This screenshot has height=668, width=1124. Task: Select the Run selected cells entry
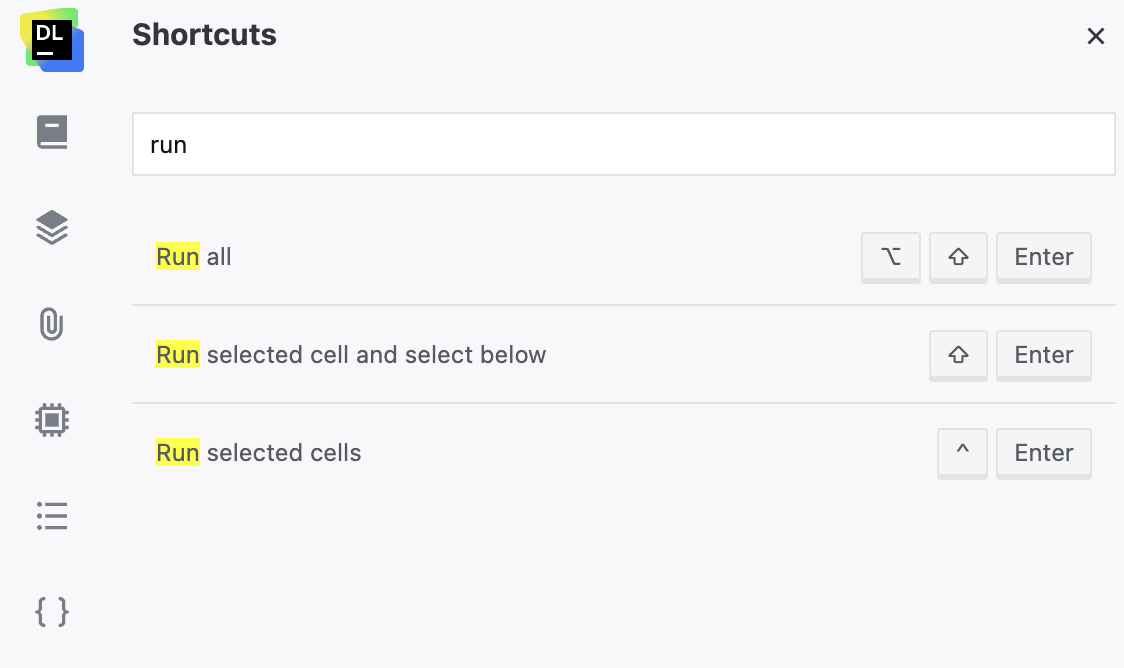[258, 453]
